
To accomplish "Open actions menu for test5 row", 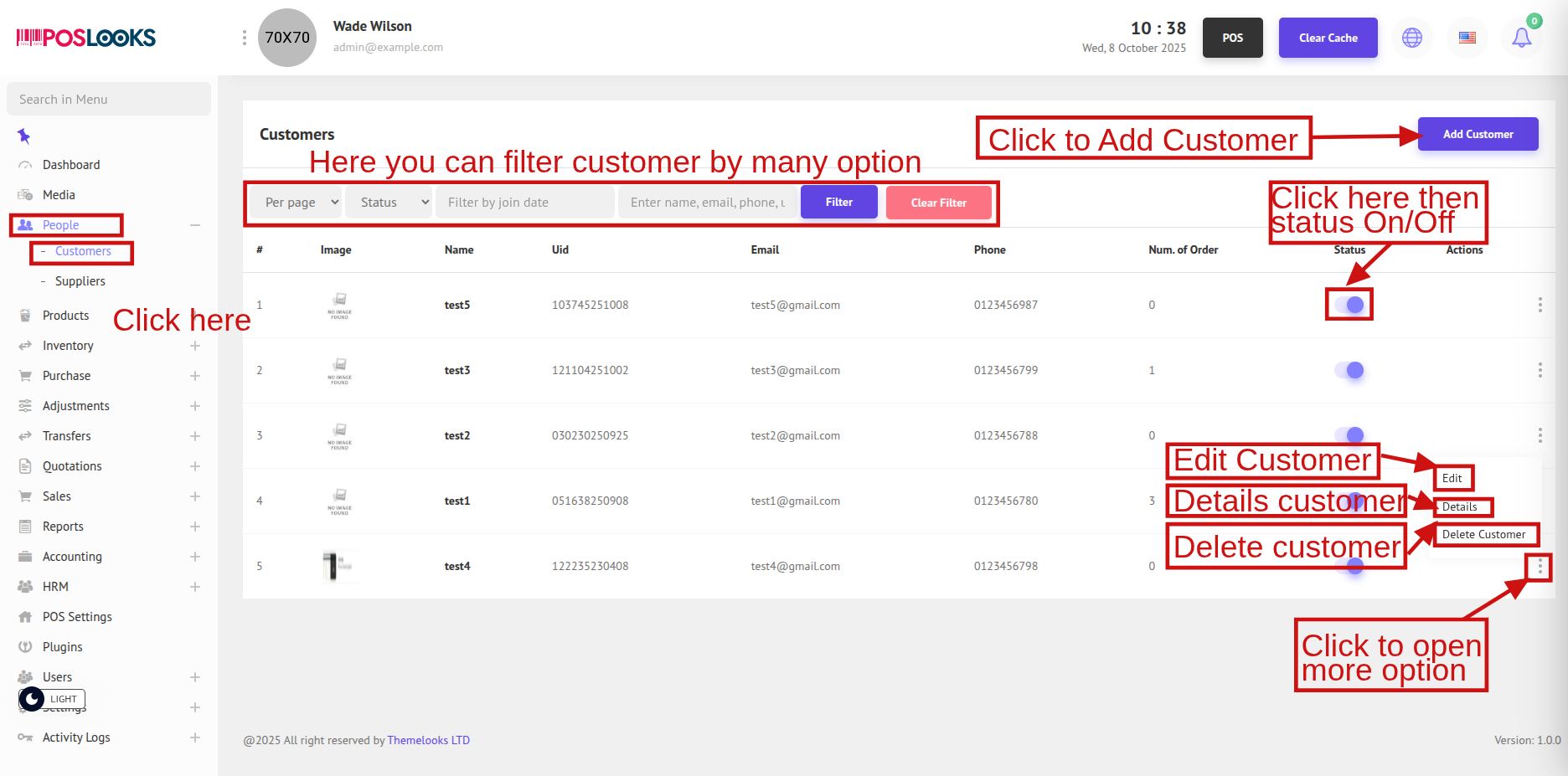I will coord(1540,305).
